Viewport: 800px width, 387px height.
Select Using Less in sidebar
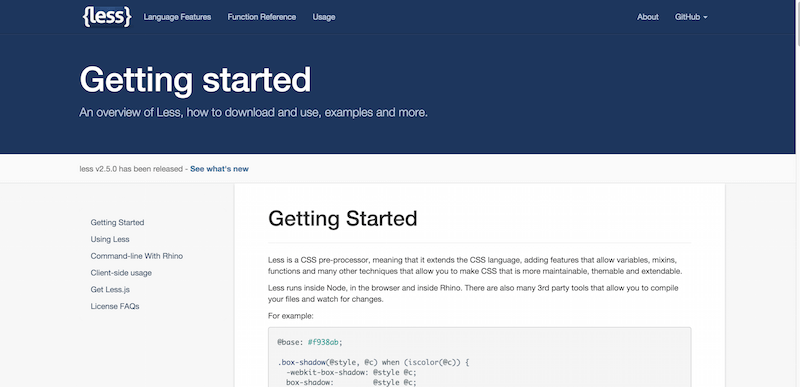[x=110, y=239]
